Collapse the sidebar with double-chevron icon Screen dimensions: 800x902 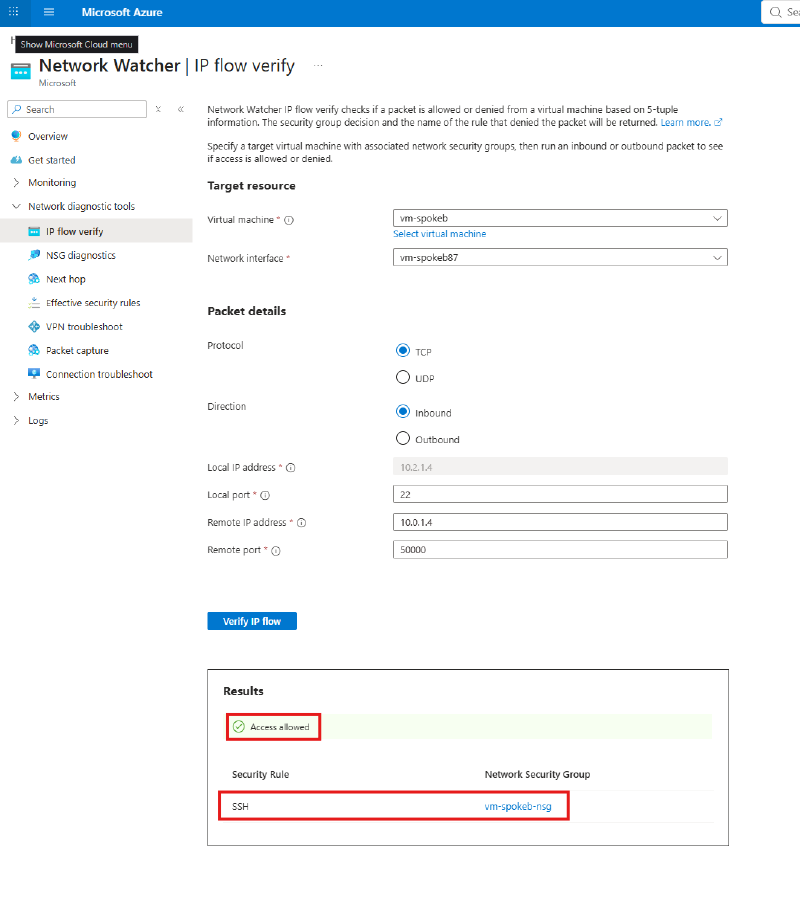[x=181, y=109]
